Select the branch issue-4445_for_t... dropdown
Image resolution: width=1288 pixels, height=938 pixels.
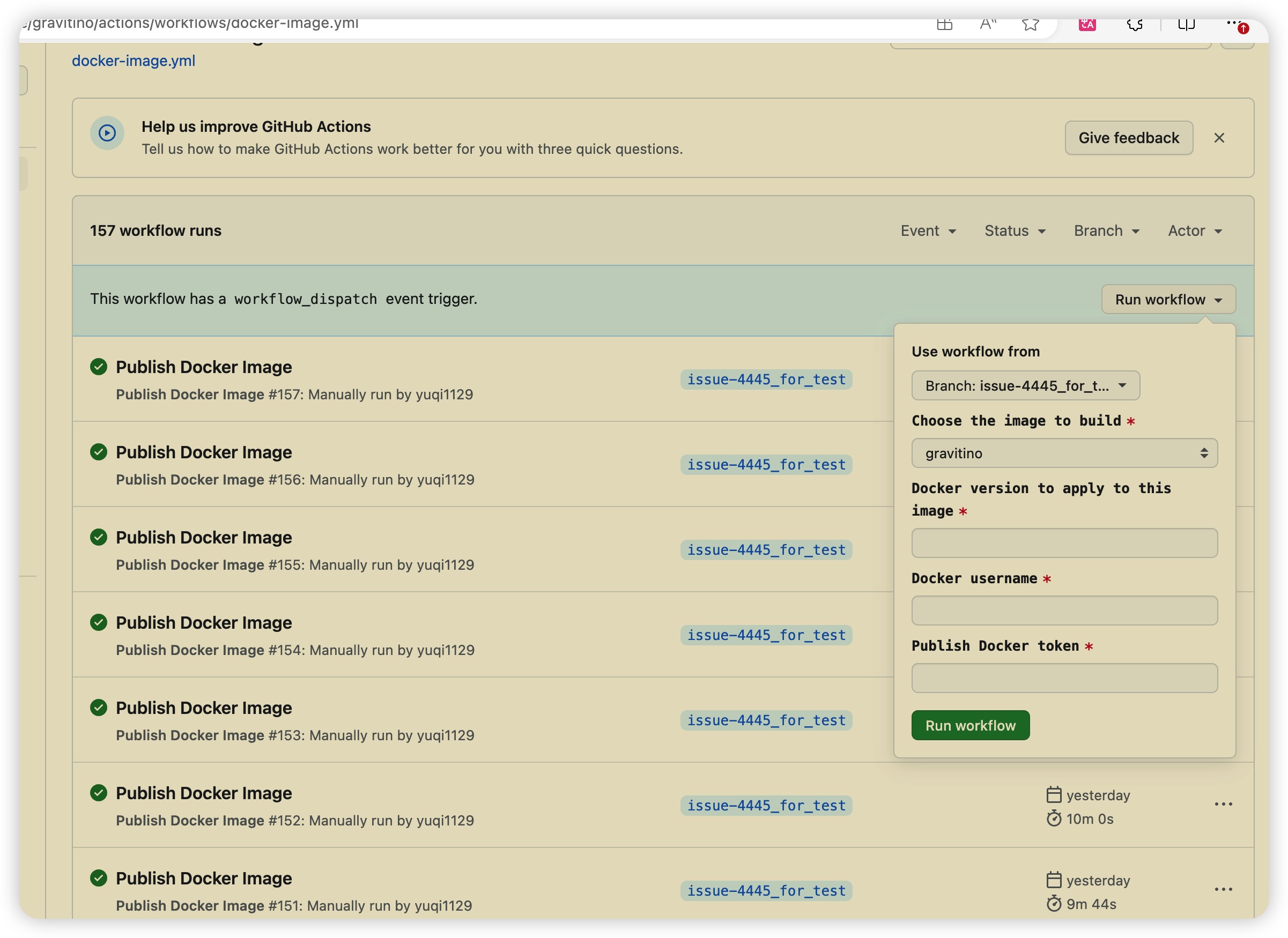coord(1025,385)
